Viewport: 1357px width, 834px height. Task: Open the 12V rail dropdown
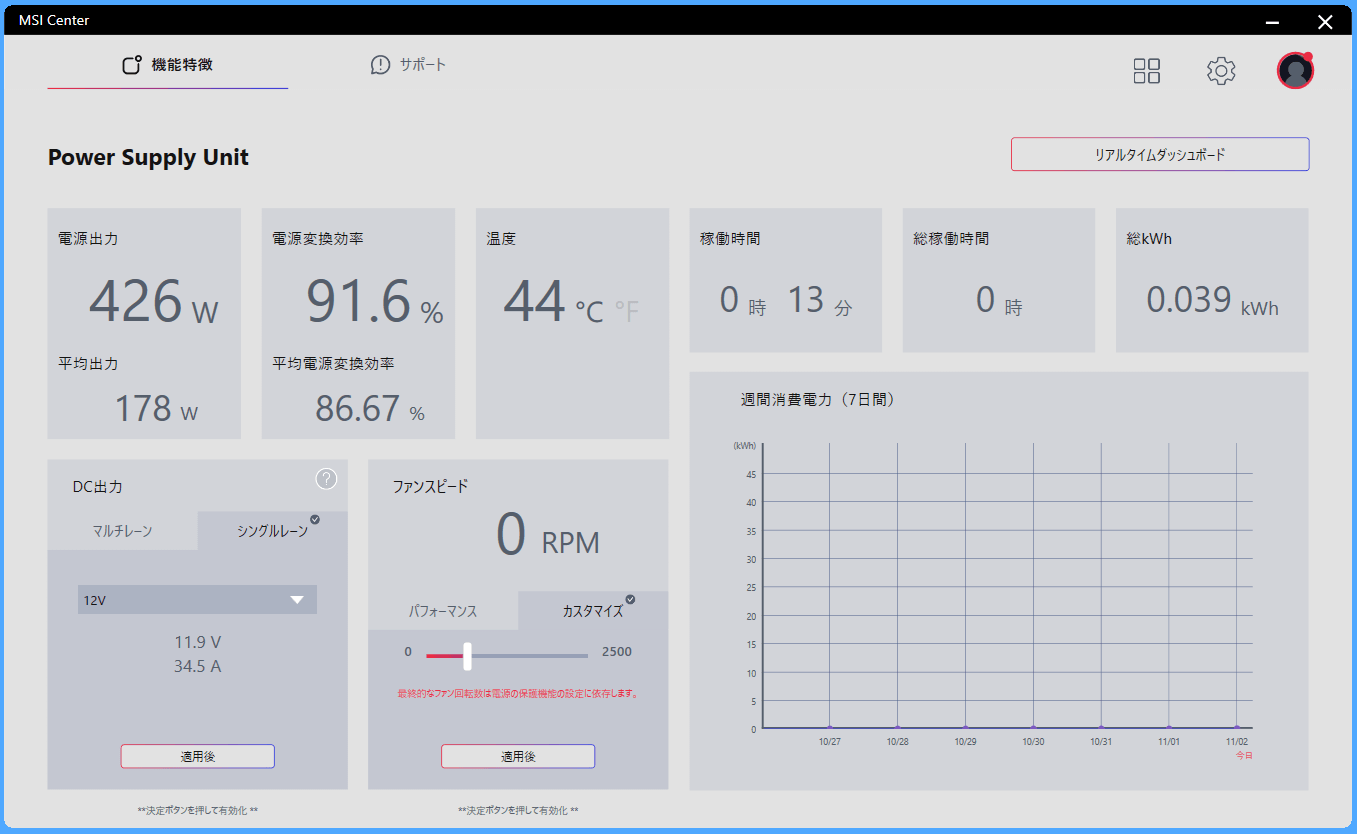[x=197, y=600]
